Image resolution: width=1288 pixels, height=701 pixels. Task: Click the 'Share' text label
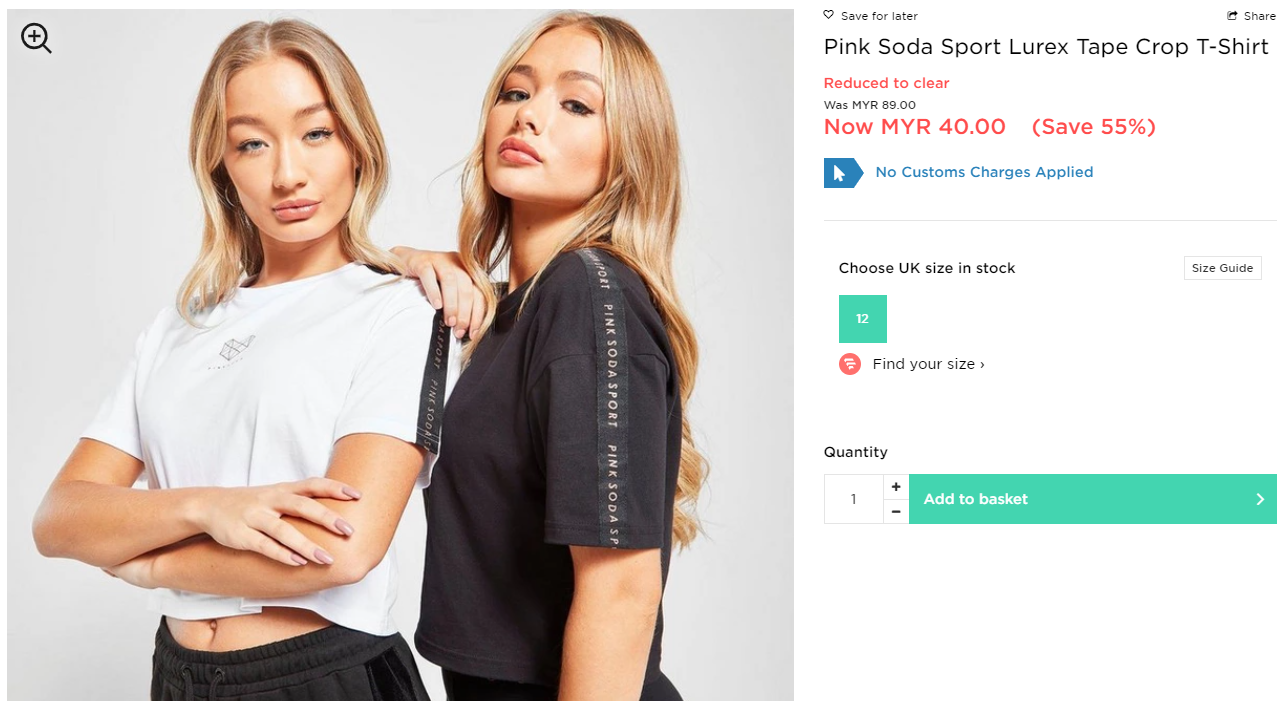pyautogui.click(x=1260, y=16)
